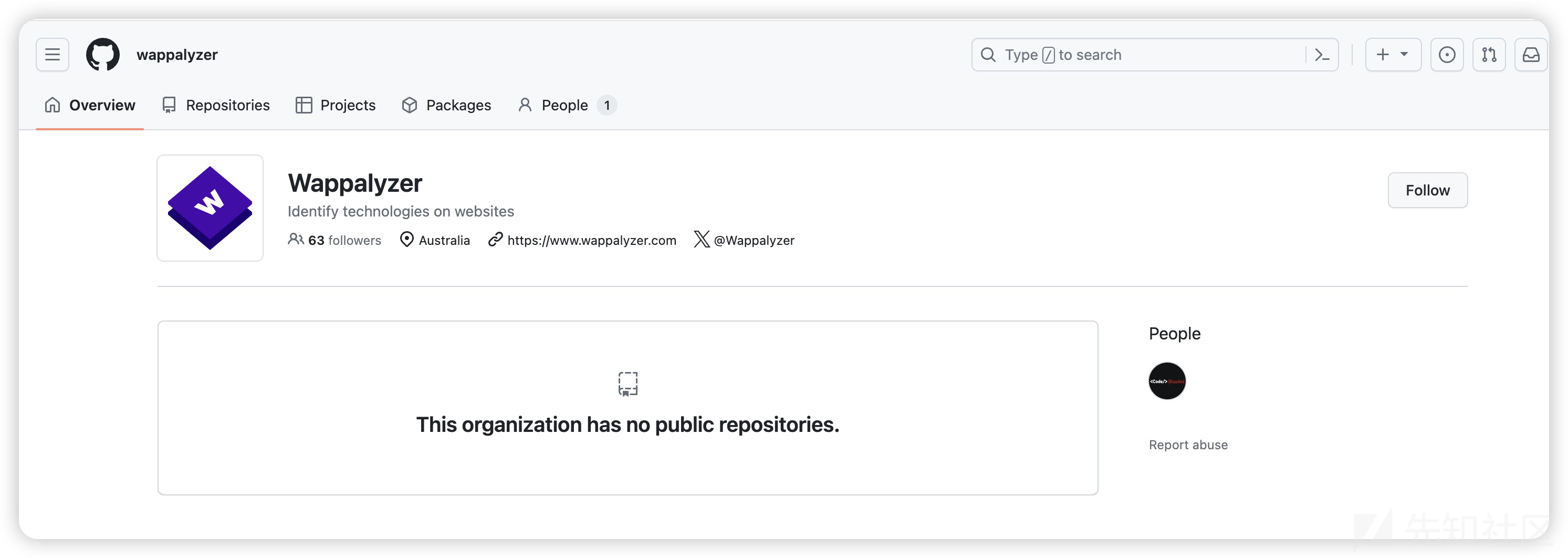Open the issues icon in header

[1447, 55]
